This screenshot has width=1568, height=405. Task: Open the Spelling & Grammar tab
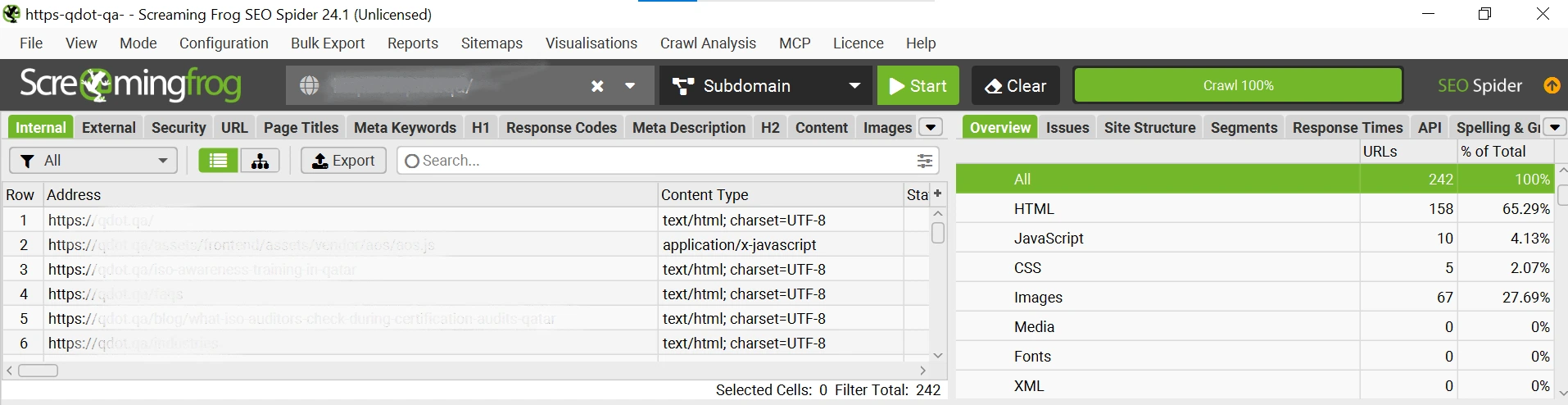pyautogui.click(x=1498, y=127)
